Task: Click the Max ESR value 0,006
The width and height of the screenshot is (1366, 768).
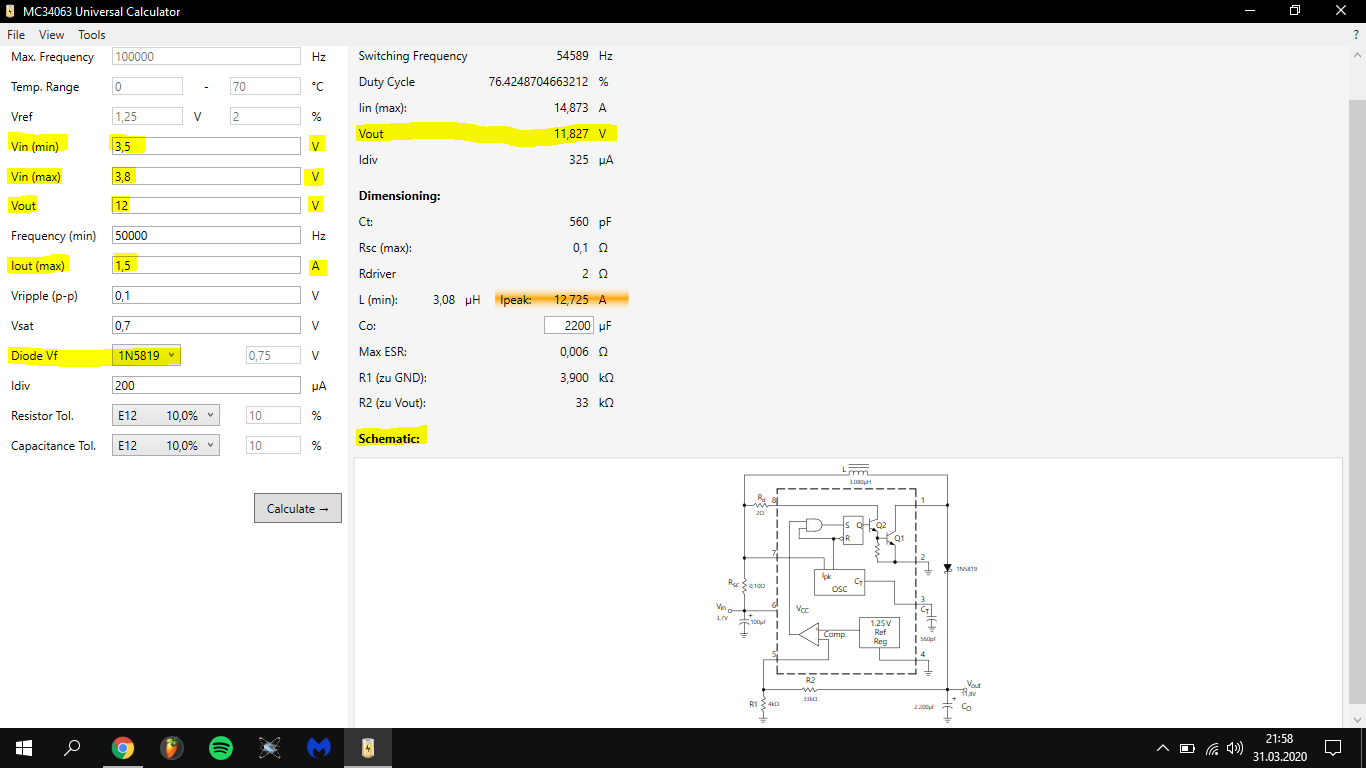Action: pyautogui.click(x=574, y=352)
